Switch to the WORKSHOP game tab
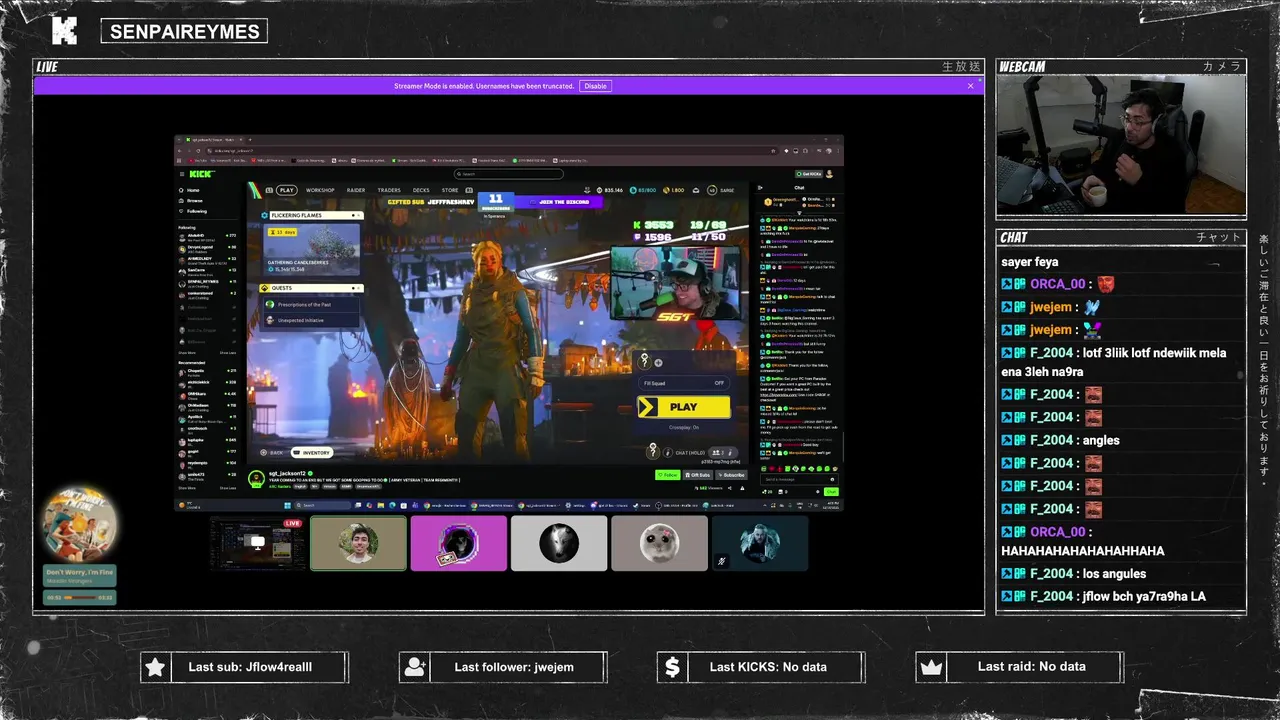The height and width of the screenshot is (720, 1280). pyautogui.click(x=320, y=190)
